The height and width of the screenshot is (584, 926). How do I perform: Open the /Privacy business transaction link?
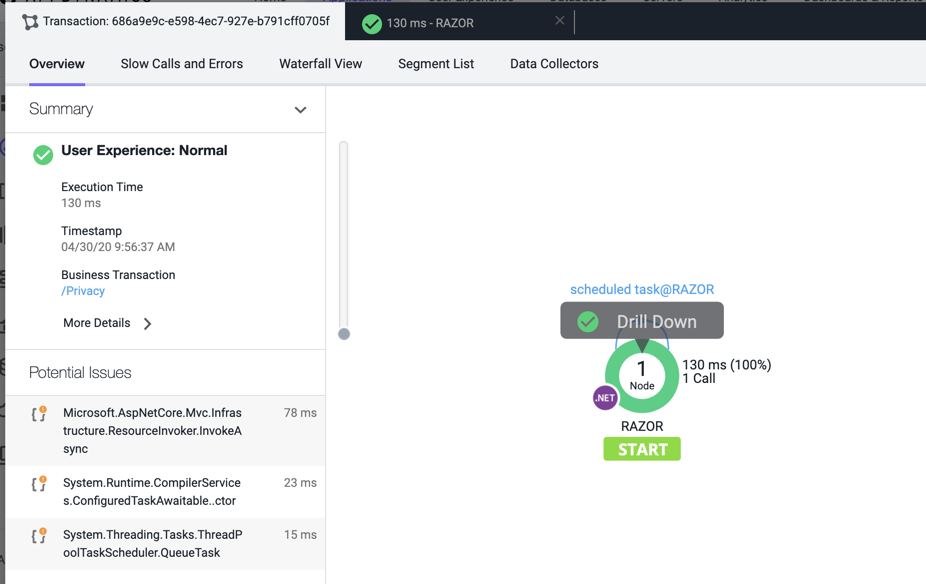[83, 291]
